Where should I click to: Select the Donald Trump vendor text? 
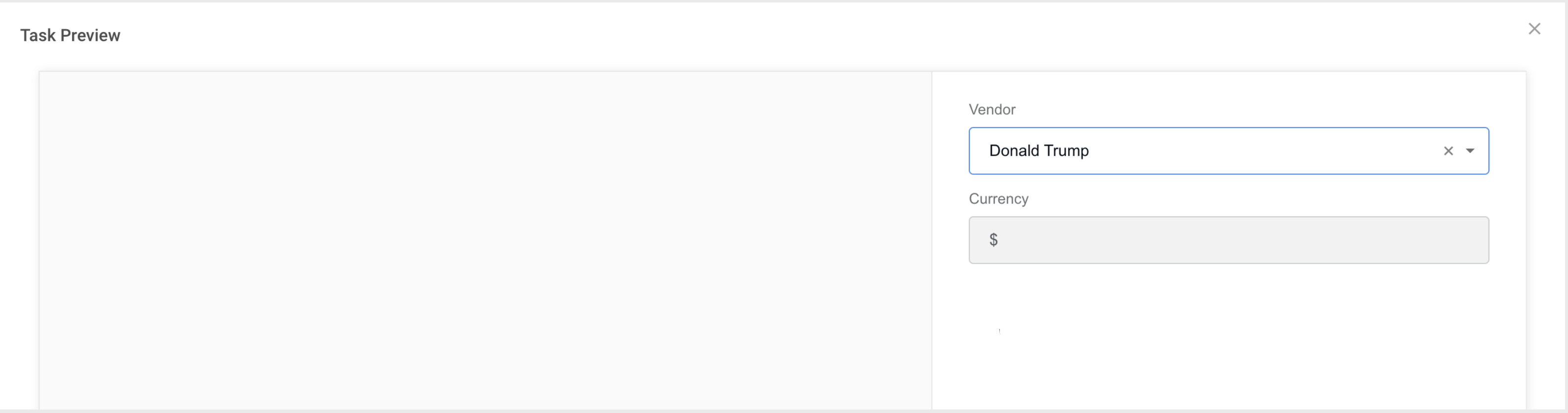[1038, 151]
